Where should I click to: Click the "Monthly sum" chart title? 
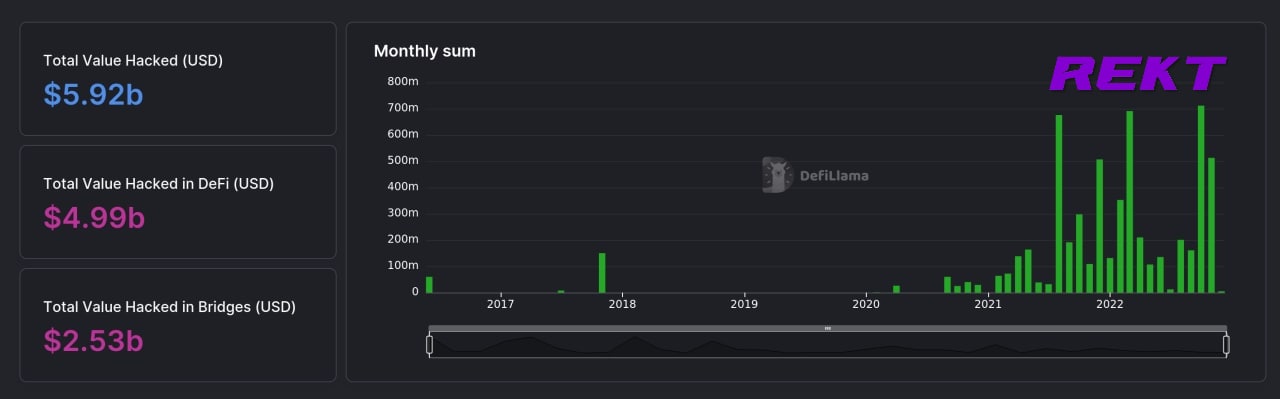point(425,51)
